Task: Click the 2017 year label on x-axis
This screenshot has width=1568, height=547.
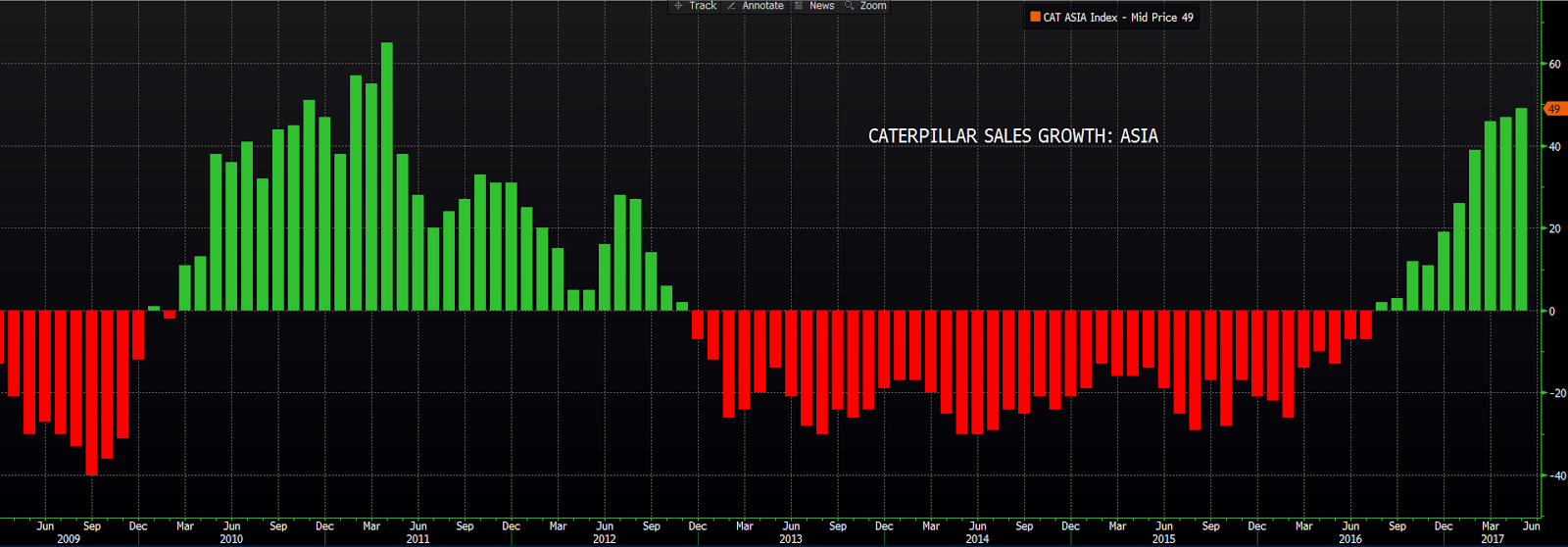Action: tap(1493, 539)
